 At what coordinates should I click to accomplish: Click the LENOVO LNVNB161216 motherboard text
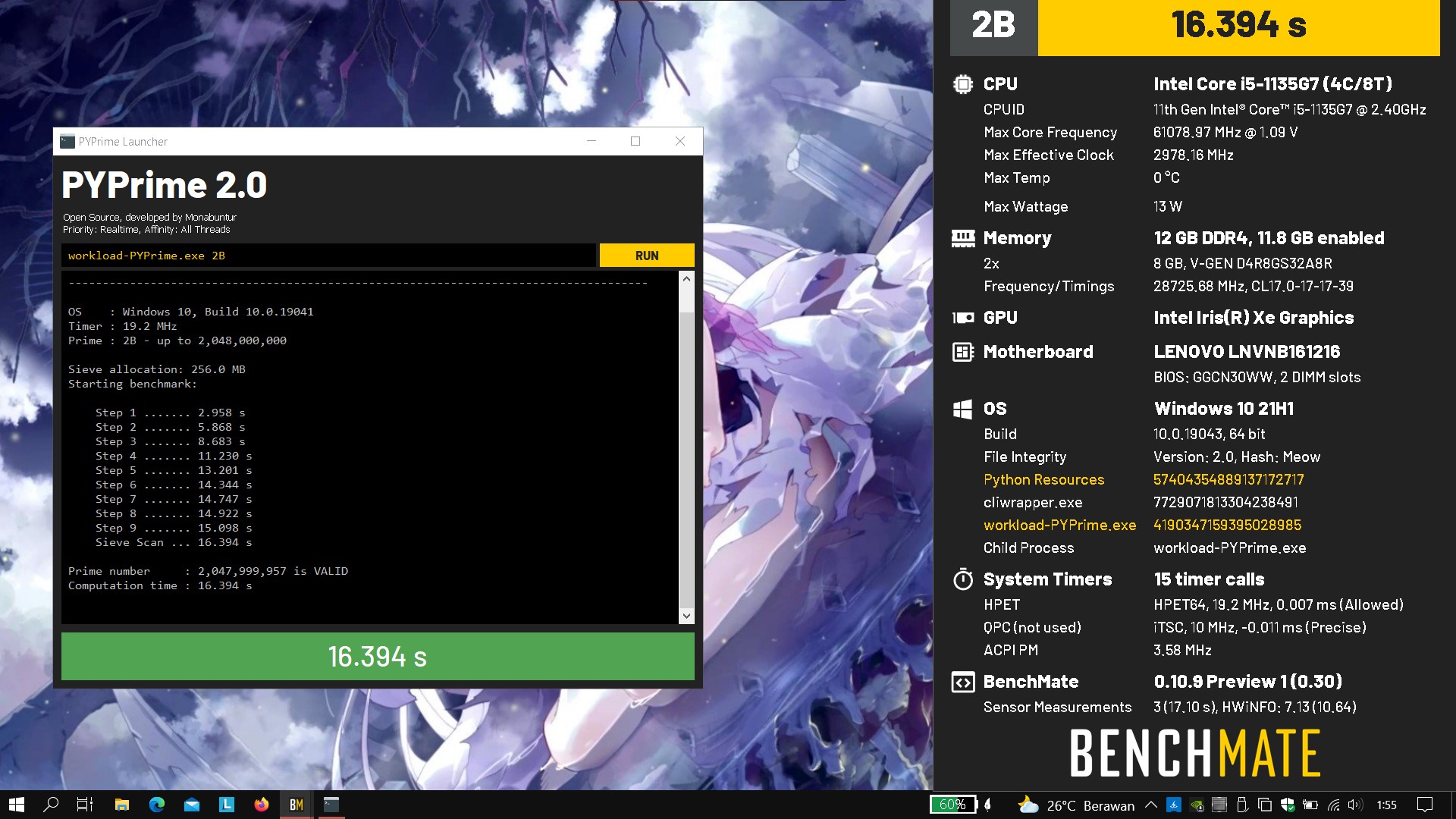coord(1247,352)
